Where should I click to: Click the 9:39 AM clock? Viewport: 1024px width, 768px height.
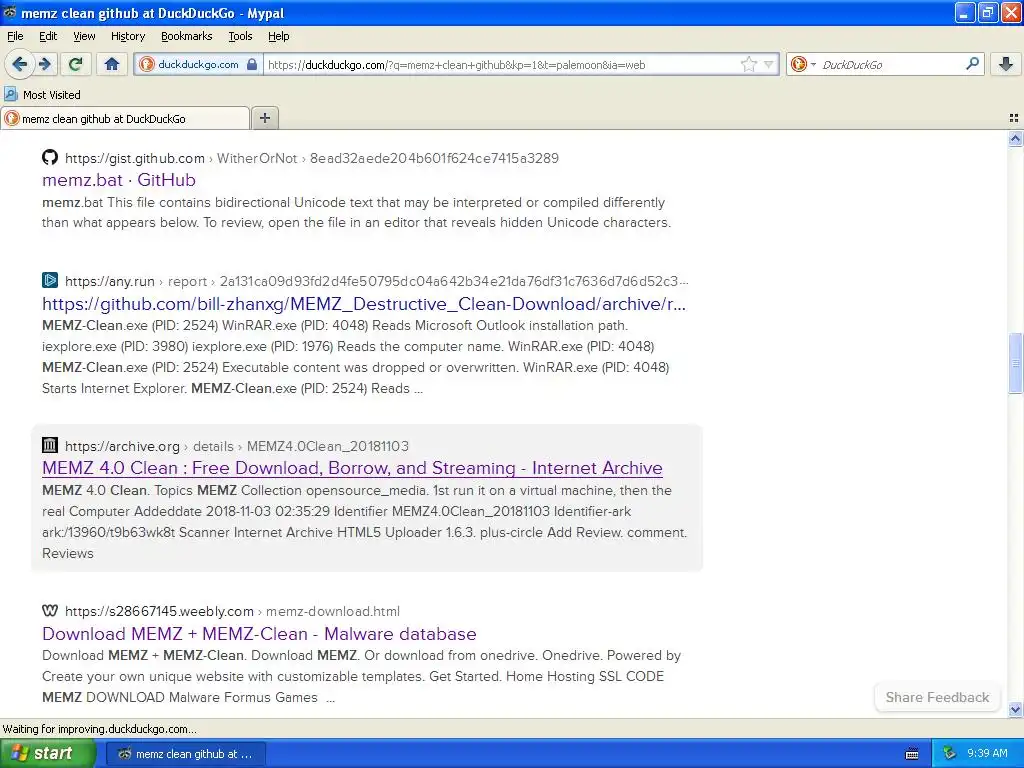pyautogui.click(x=987, y=753)
